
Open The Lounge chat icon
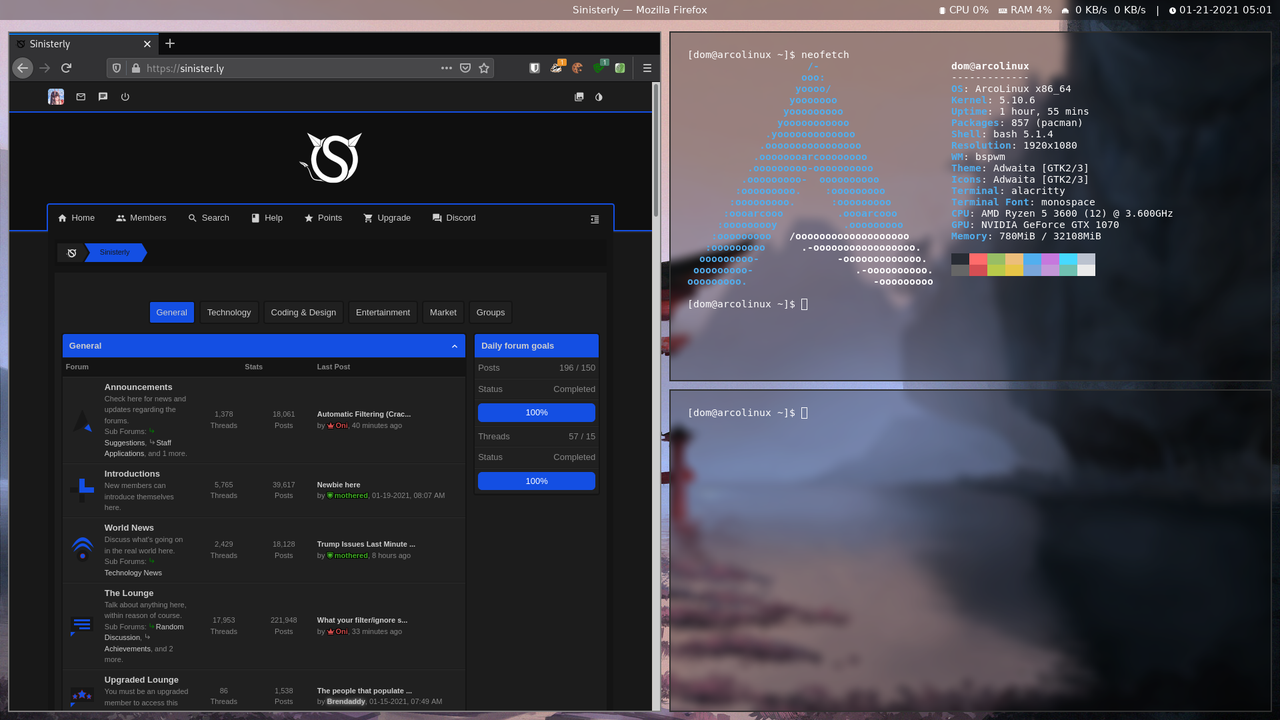(82, 626)
